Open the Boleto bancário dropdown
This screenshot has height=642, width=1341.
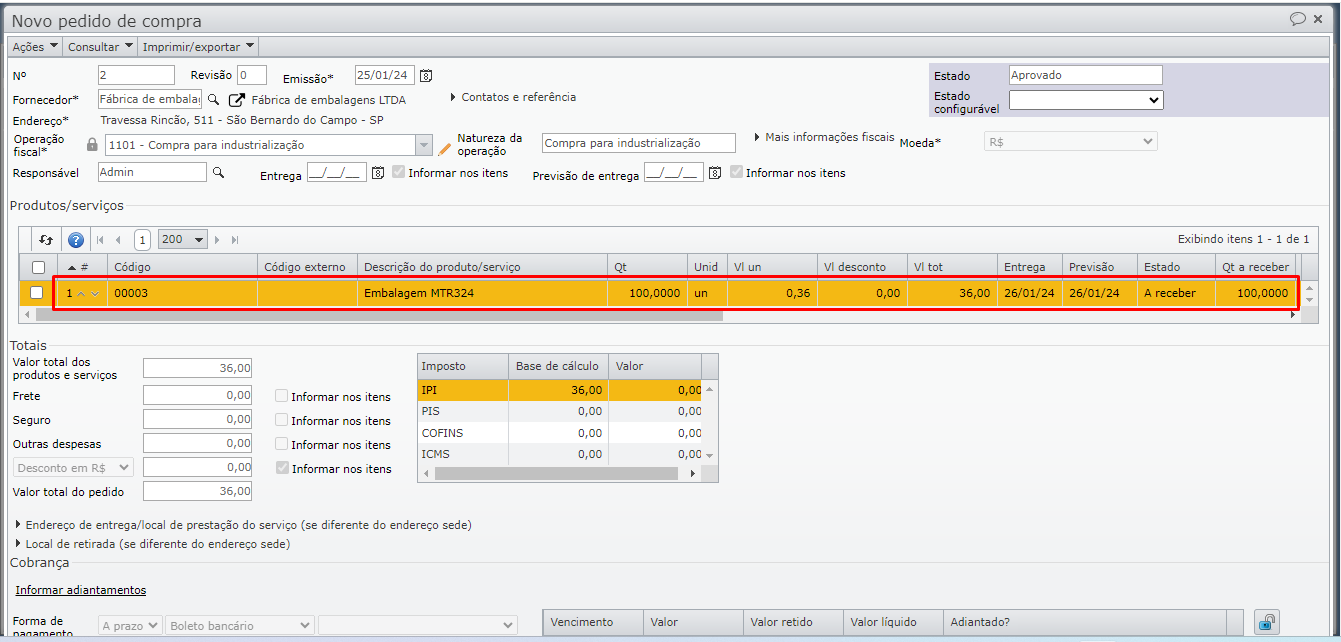(240, 625)
